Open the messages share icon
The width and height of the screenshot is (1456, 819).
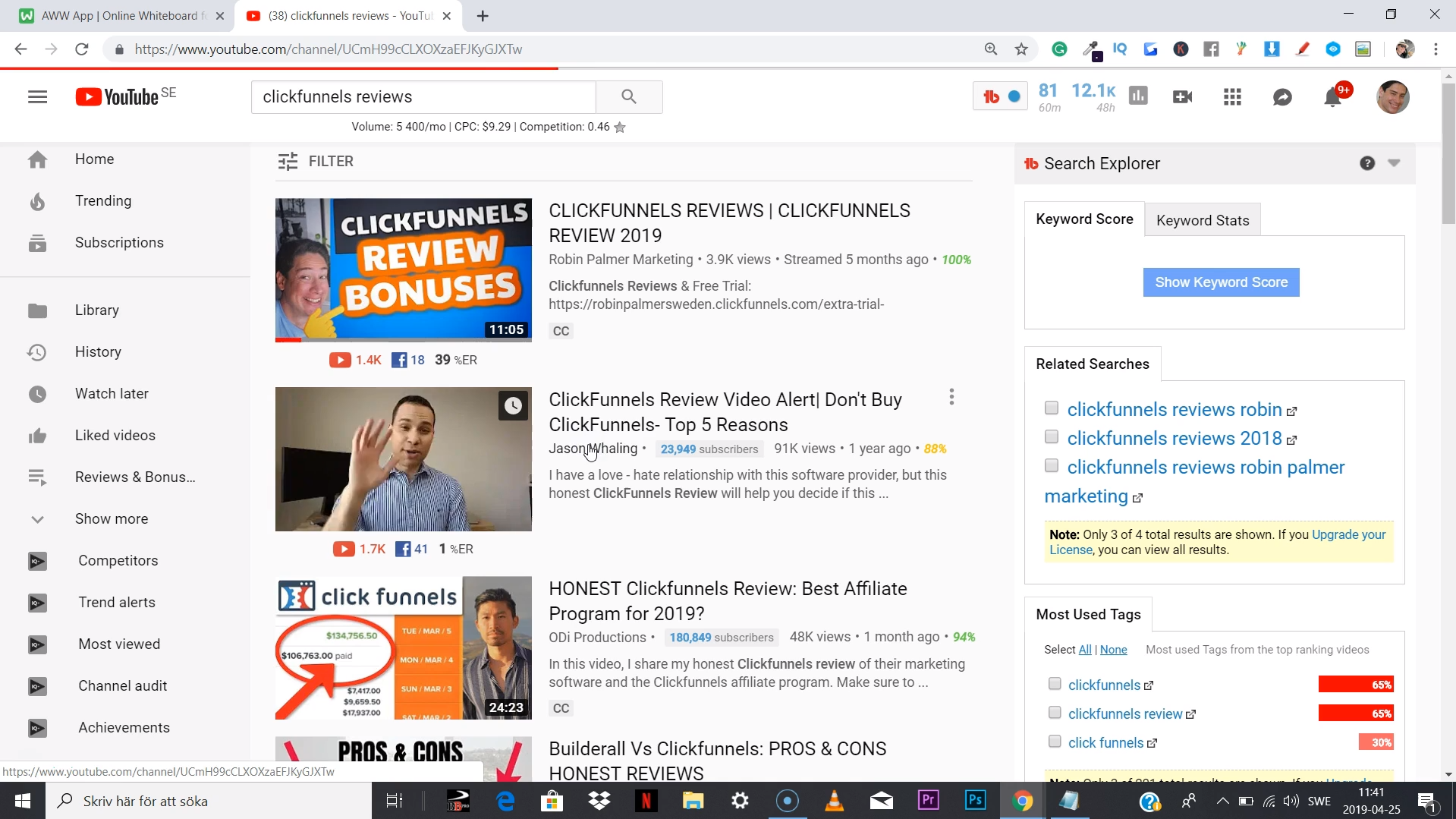coord(1282,97)
